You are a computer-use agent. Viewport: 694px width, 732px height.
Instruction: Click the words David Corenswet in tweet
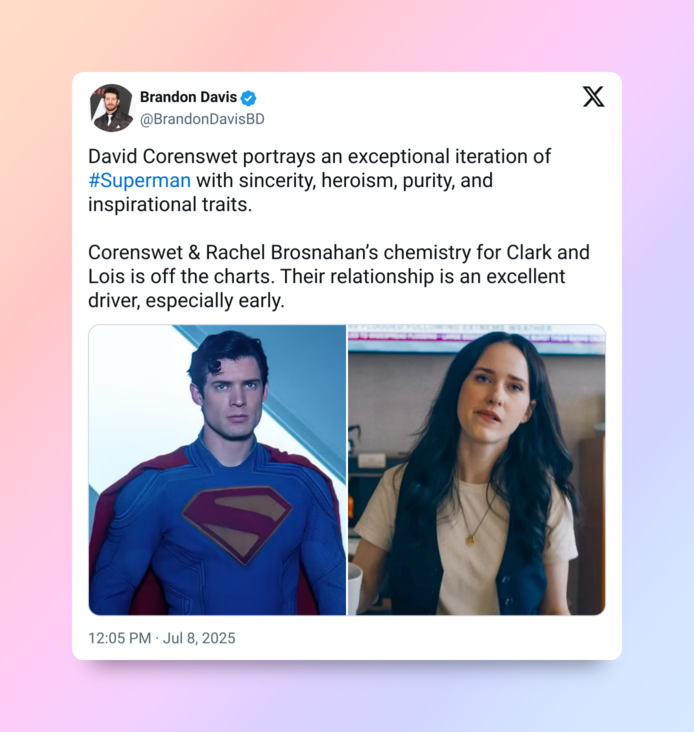pyautogui.click(x=163, y=156)
